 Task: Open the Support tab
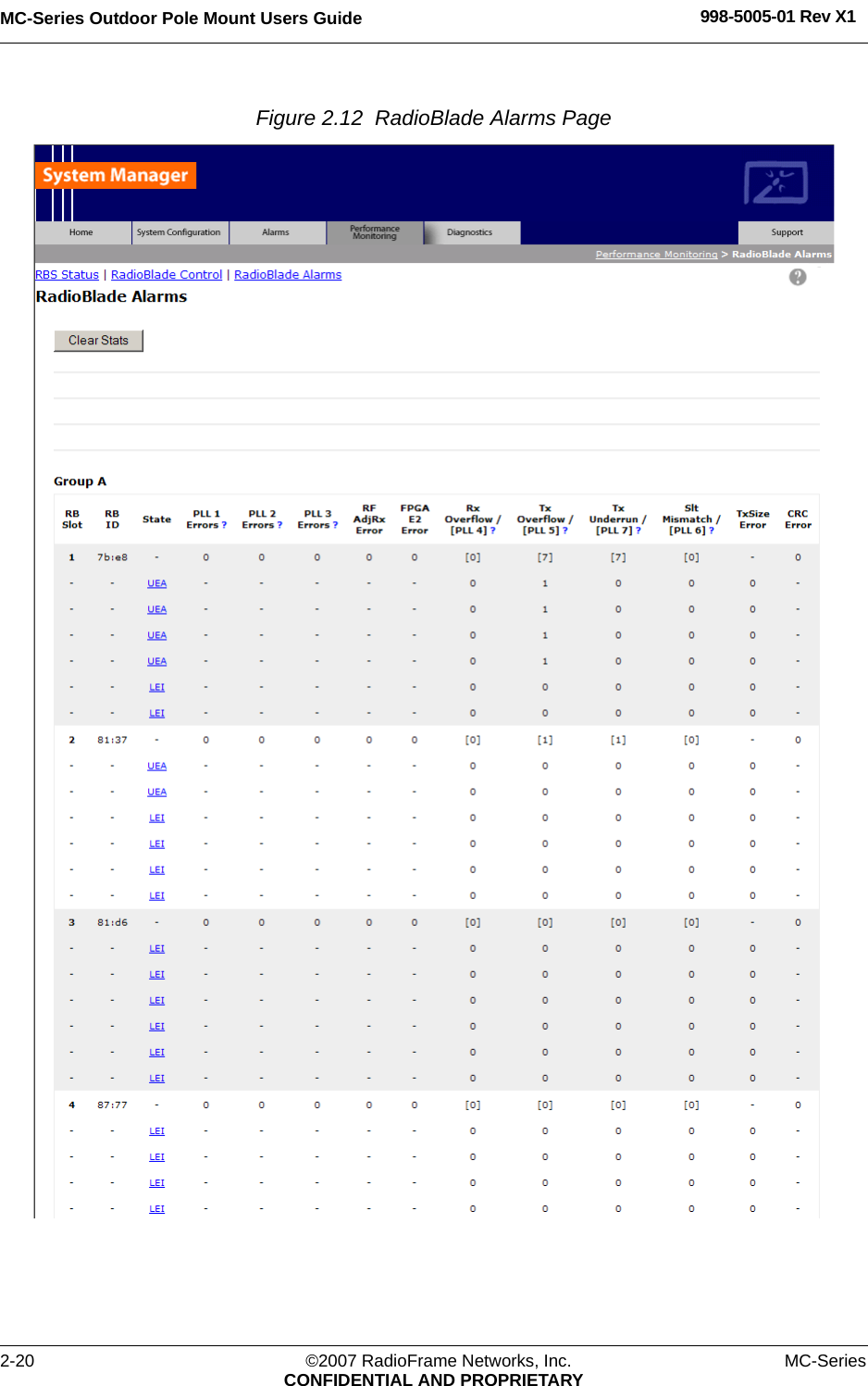787,232
